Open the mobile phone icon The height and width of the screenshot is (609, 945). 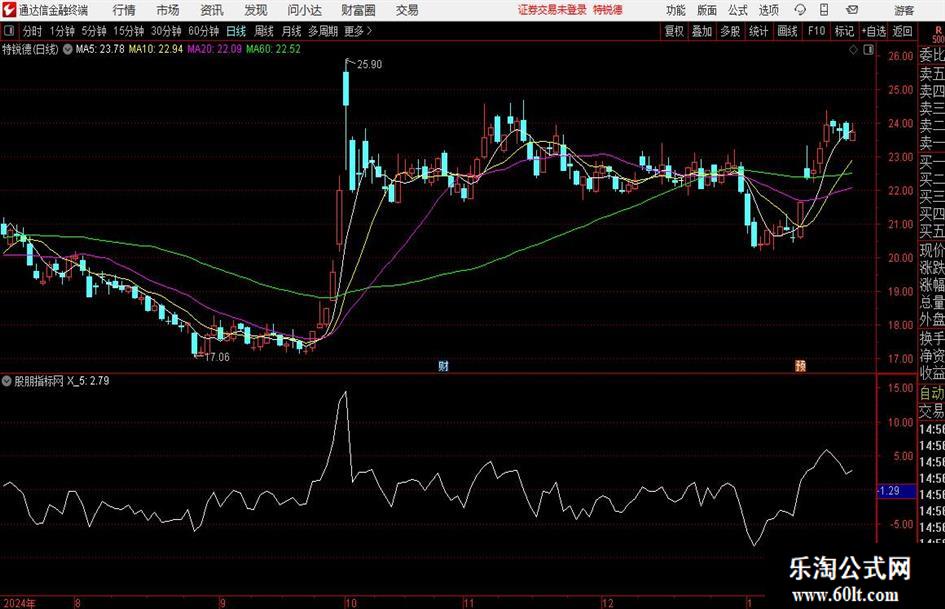[824, 10]
